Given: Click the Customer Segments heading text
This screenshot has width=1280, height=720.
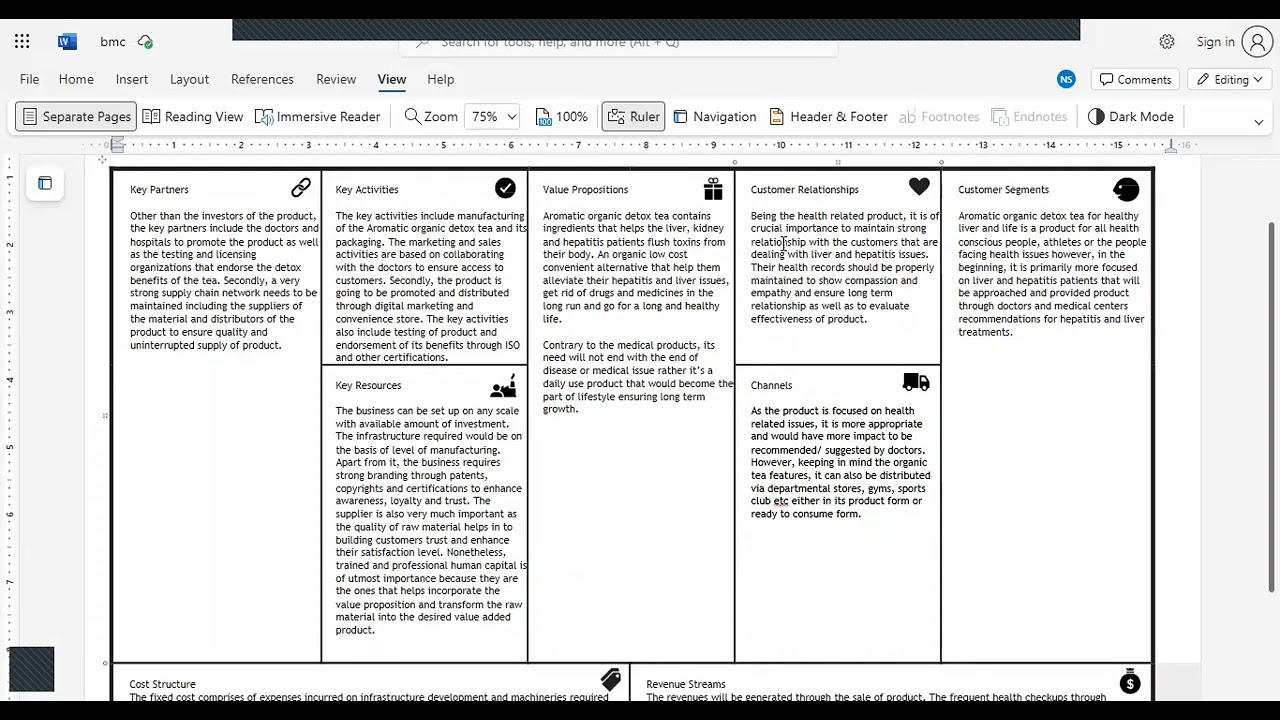Looking at the screenshot, I should pyautogui.click(x=1004, y=189).
